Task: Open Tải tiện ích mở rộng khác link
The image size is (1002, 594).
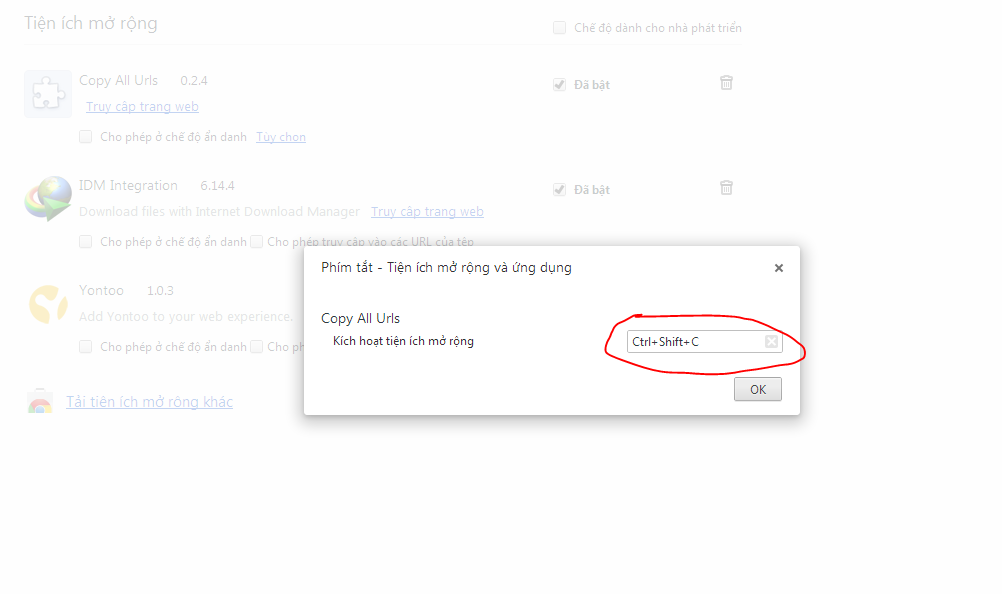Action: 150,402
